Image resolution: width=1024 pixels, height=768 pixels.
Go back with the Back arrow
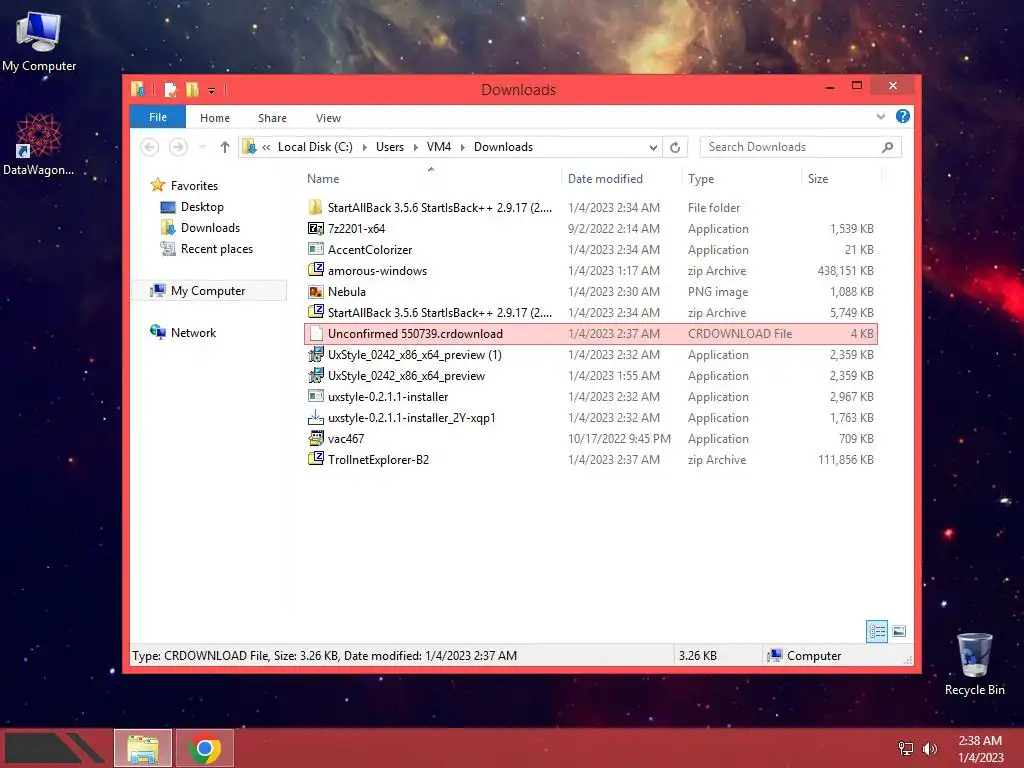pyautogui.click(x=150, y=147)
